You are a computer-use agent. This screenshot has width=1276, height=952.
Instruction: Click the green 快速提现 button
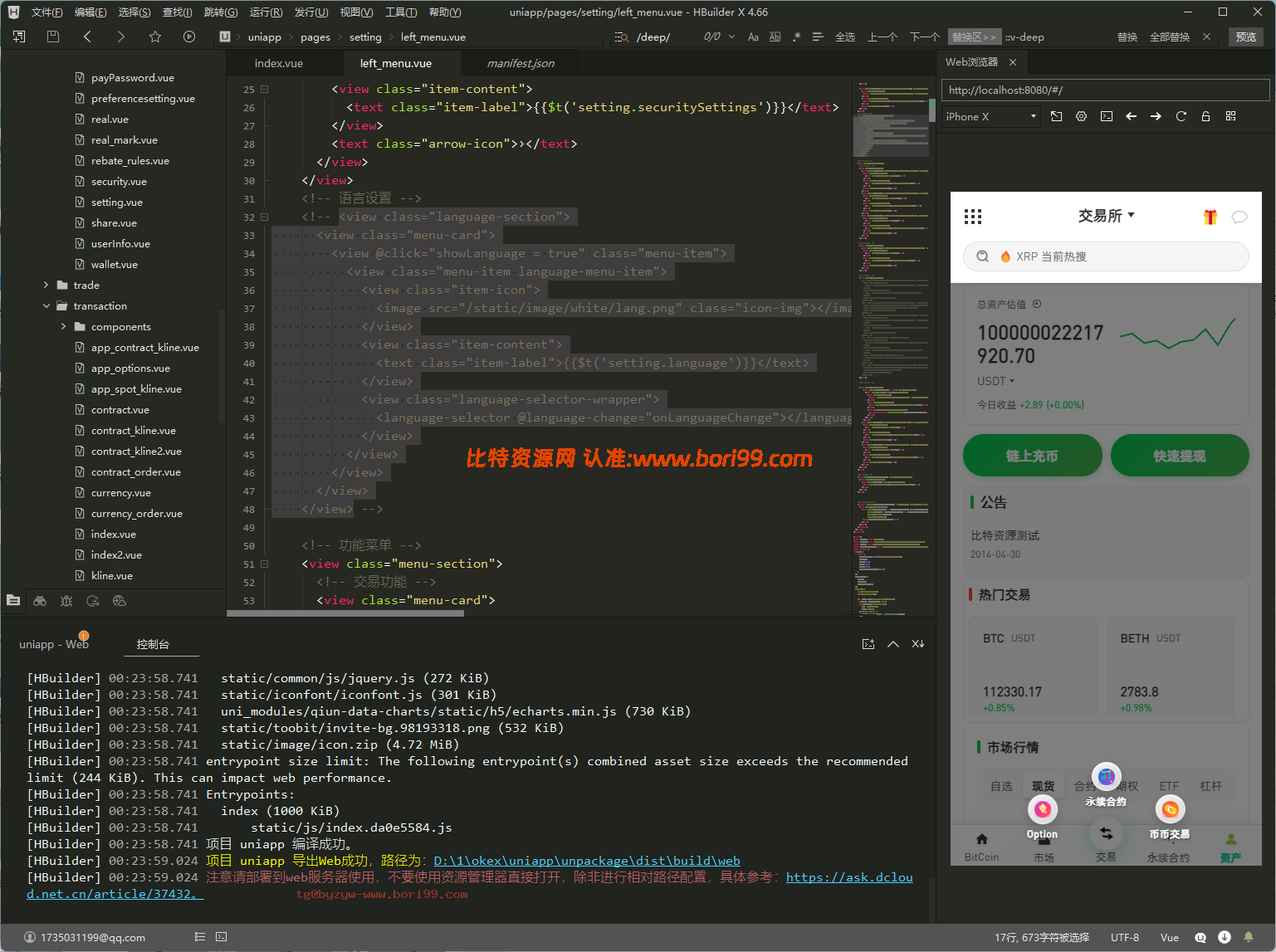(1180, 456)
